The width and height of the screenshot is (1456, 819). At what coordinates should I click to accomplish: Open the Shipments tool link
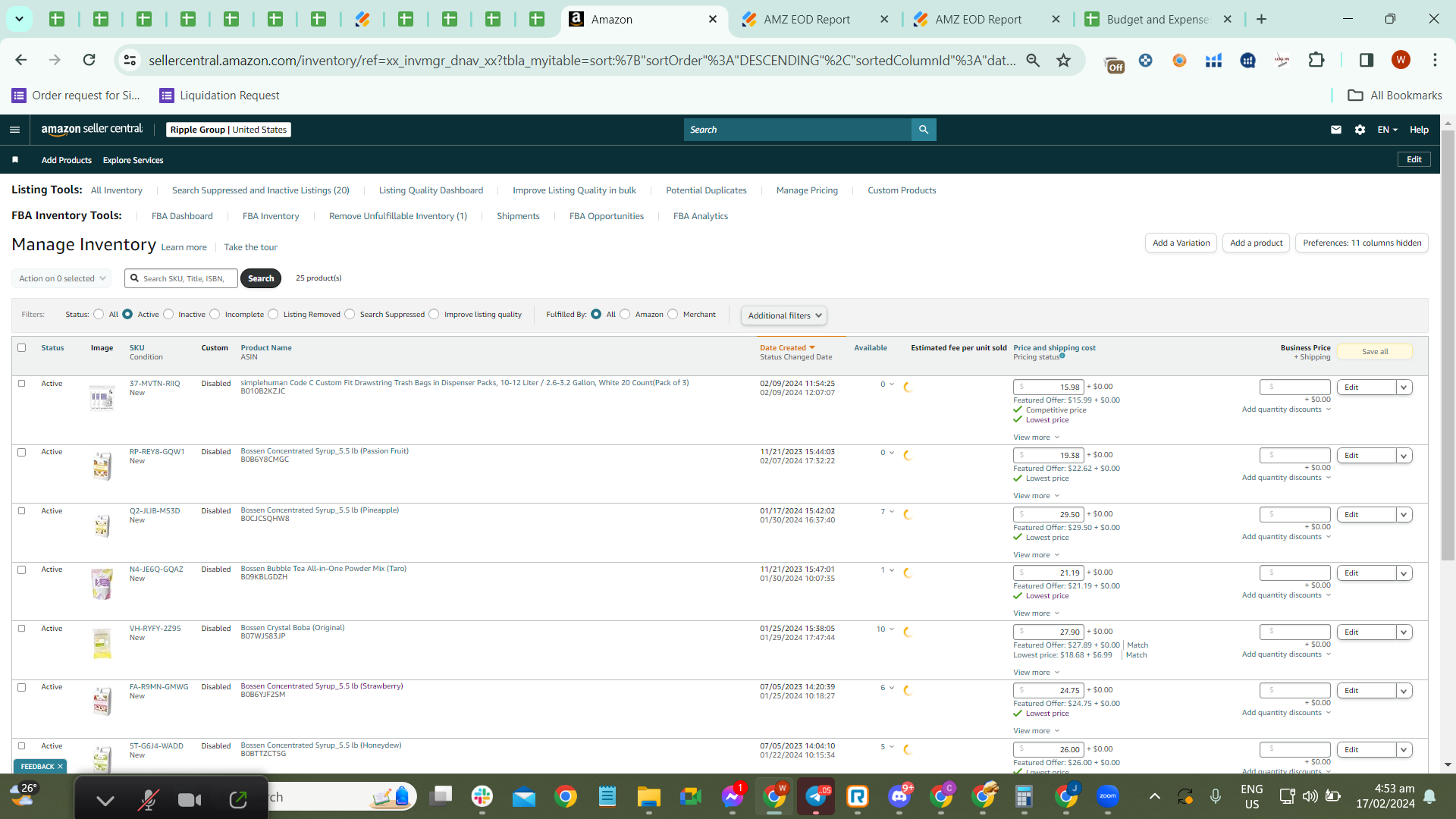(518, 216)
